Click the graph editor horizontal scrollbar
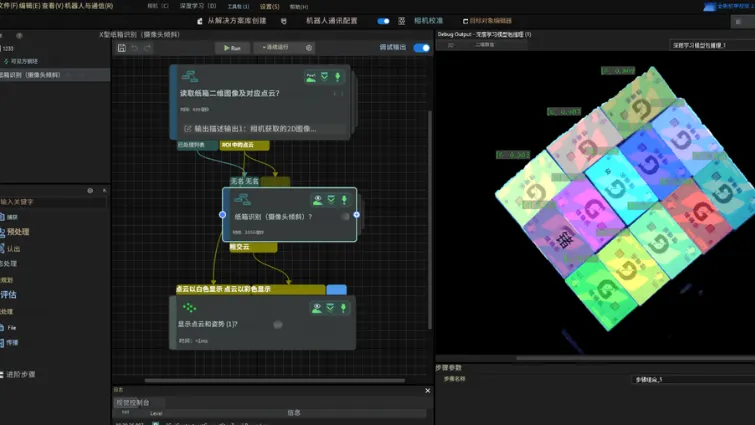 coord(274,380)
